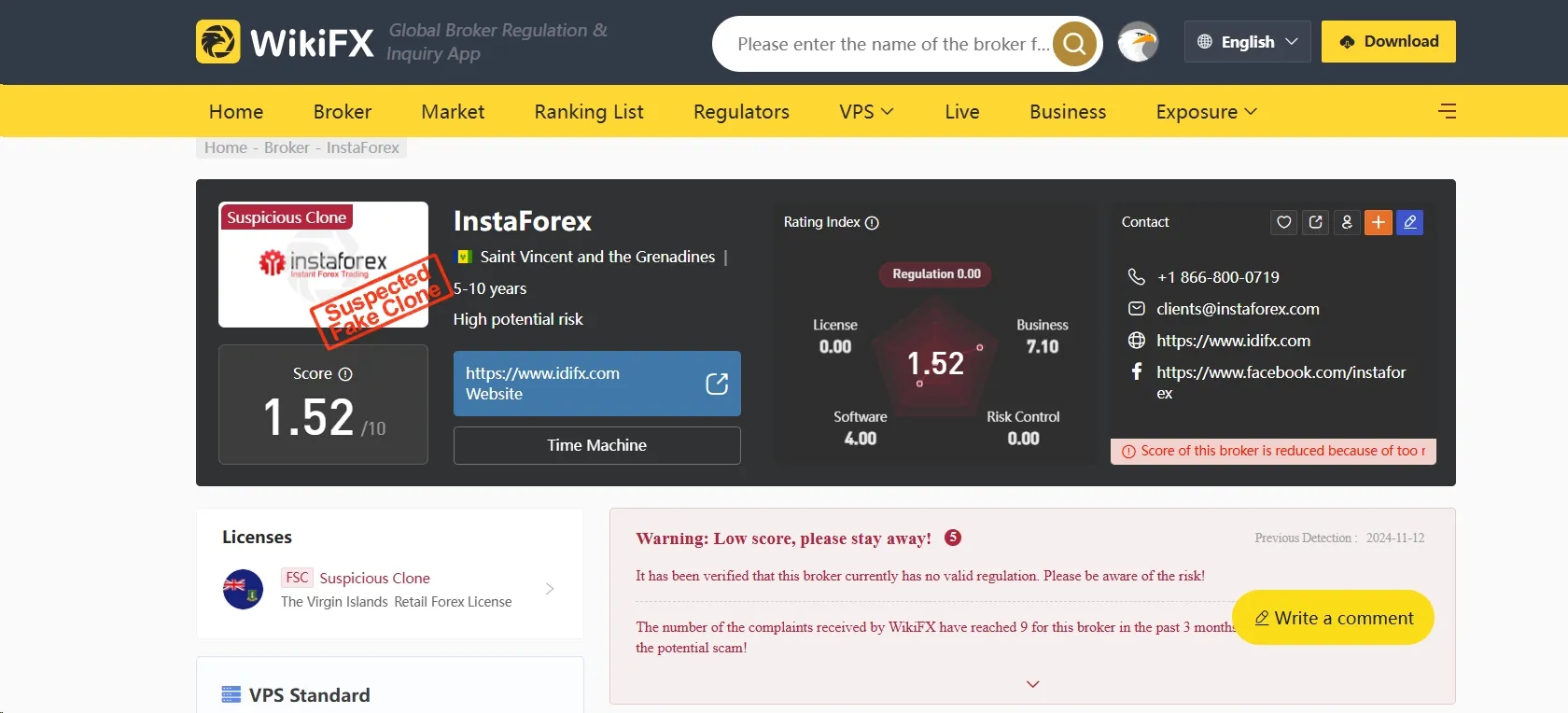This screenshot has height=713, width=1568.
Task: Click the 'High potential risk' text
Action: pos(518,319)
